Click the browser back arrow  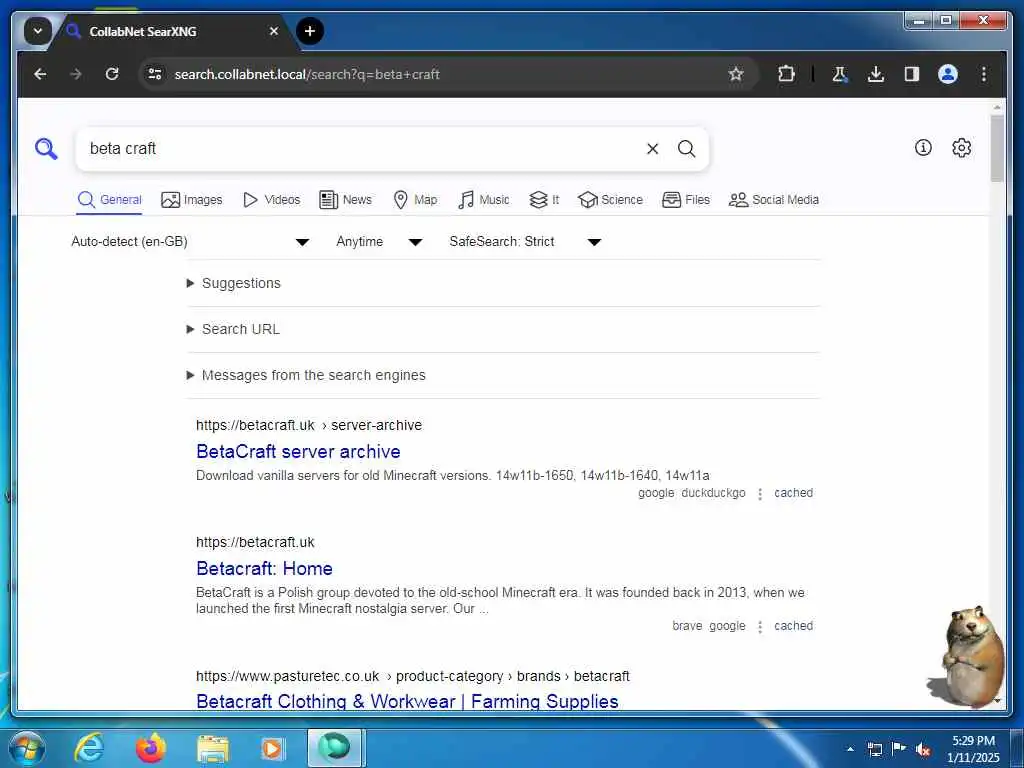(40, 74)
